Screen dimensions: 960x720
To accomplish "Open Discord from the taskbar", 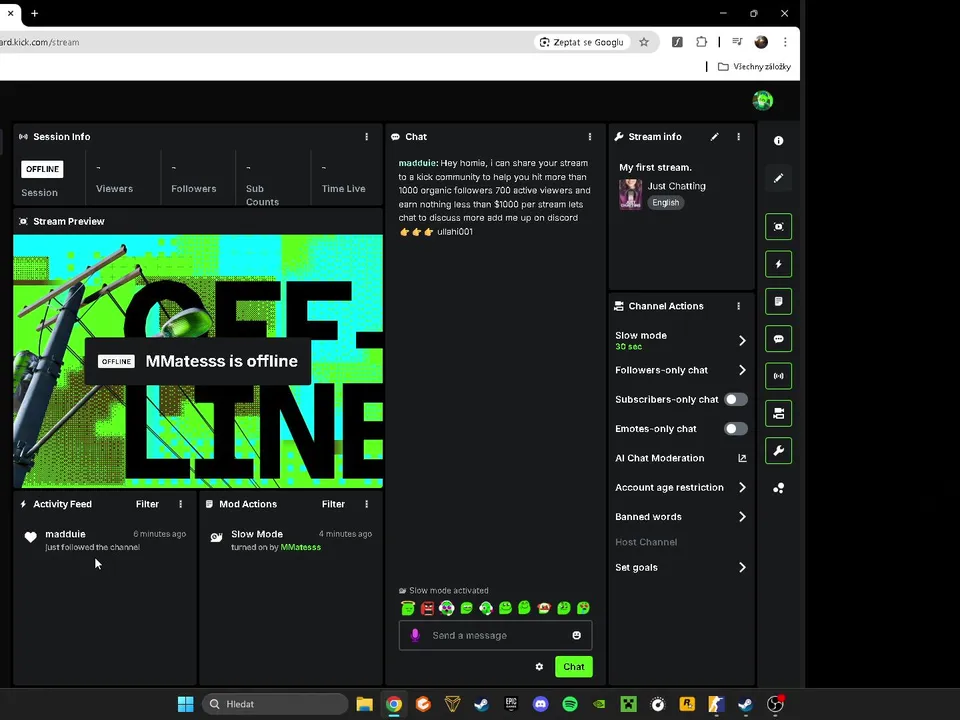I will tap(540, 704).
